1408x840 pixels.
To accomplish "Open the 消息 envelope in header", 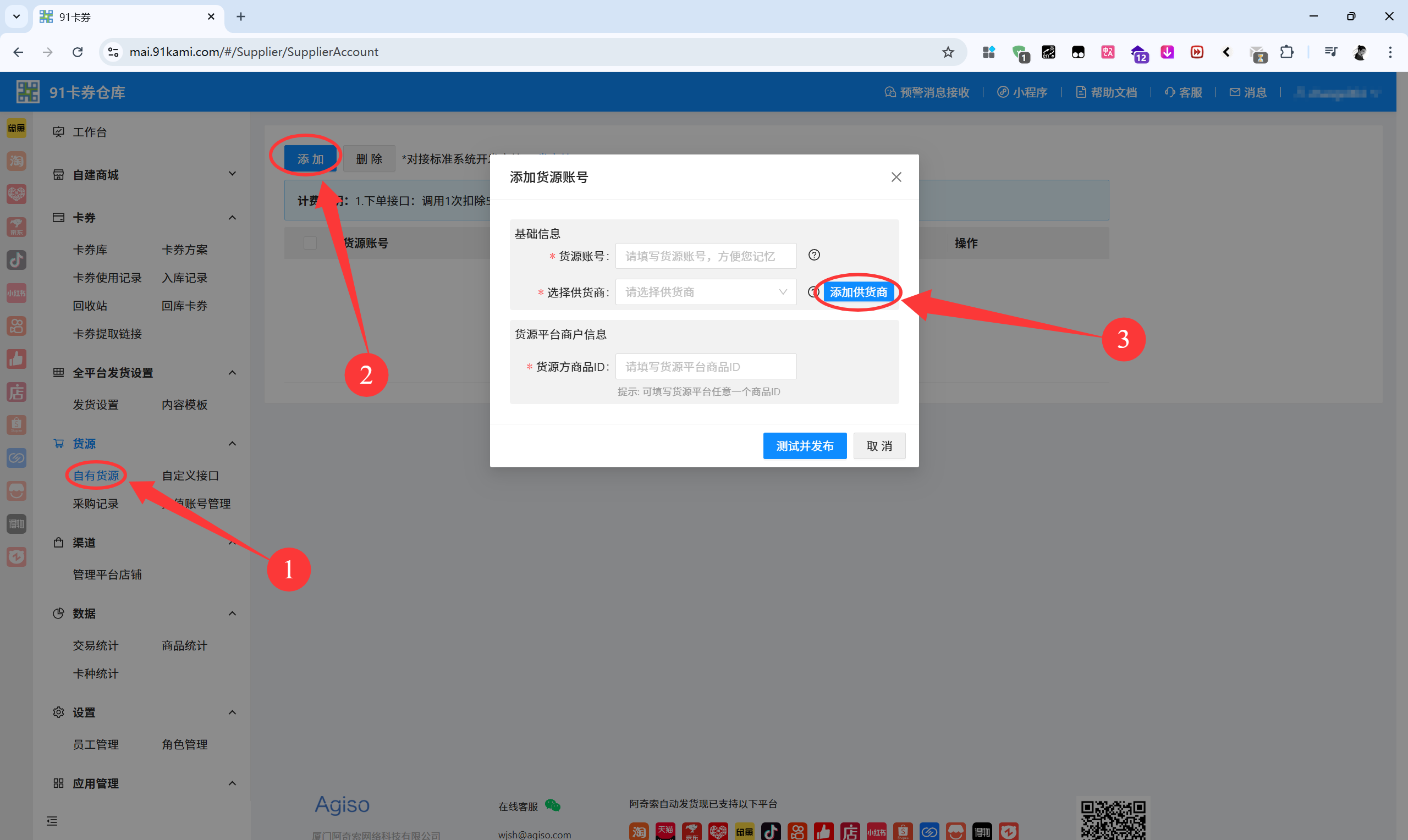I will [1234, 92].
